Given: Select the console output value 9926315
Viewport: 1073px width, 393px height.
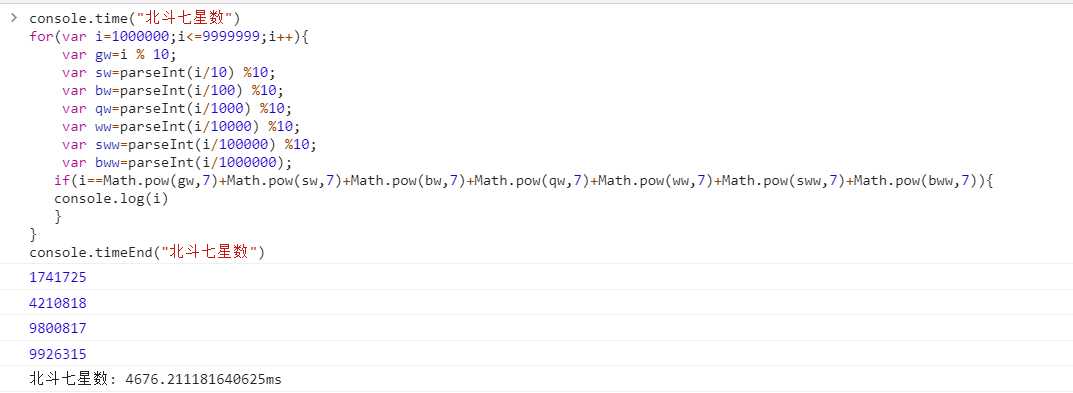Looking at the screenshot, I should (x=58, y=353).
